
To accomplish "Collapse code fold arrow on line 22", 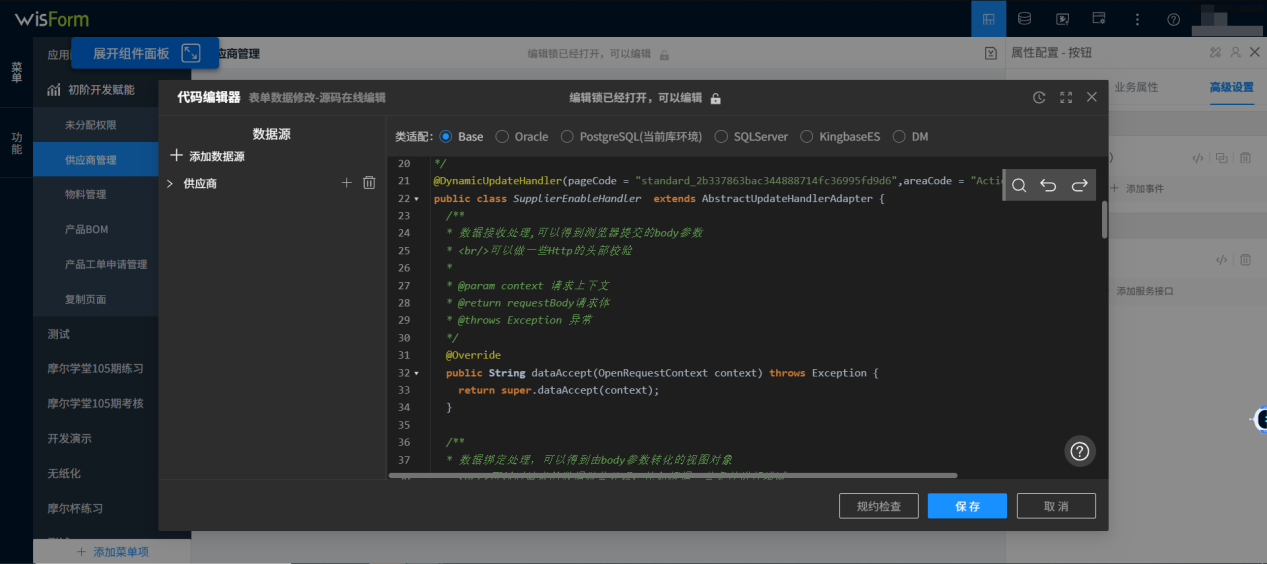I will pos(417,199).
